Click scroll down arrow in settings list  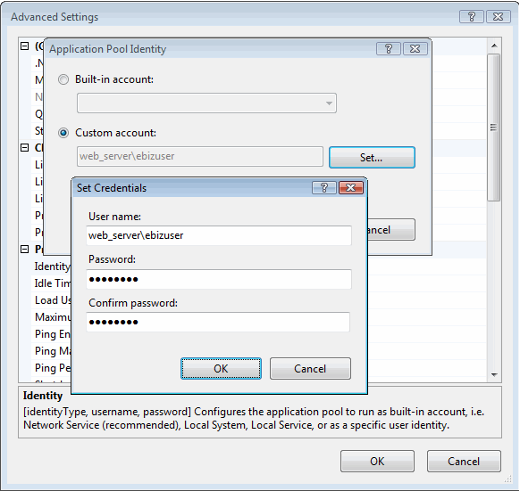494,375
